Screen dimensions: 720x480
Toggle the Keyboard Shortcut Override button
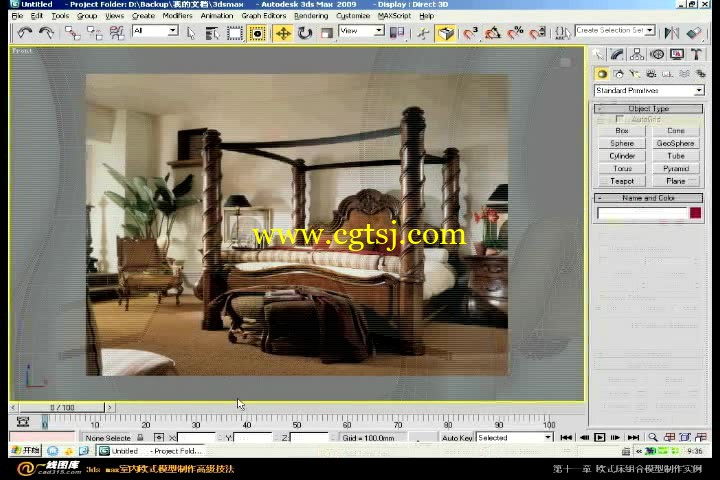[x=446, y=33]
